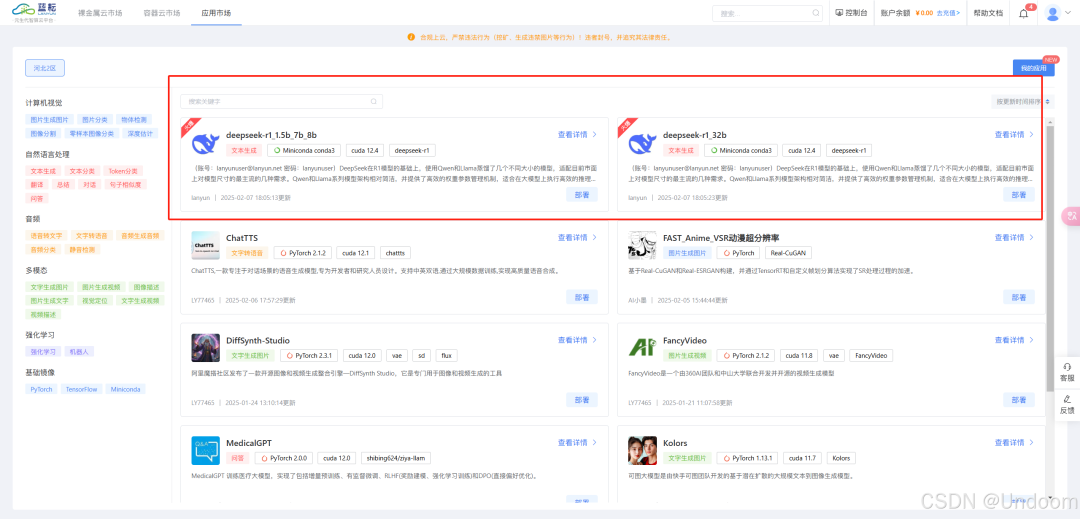1080x519 pixels.
Task: Expand the avatar dropdown arrow
Action: (1069, 13)
